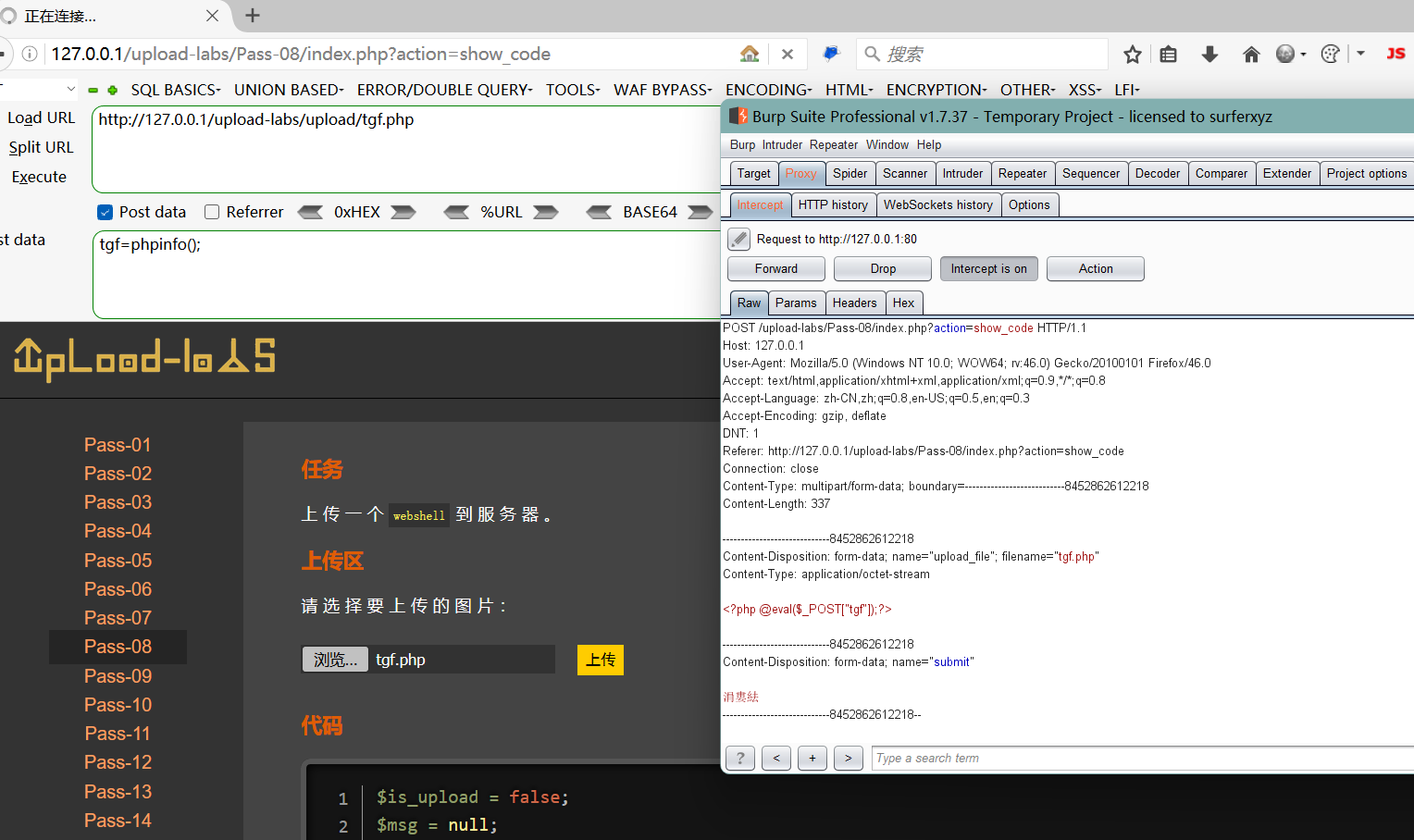Open the Intruder menu in menu bar
Viewport: 1414px width, 840px height.
pyautogui.click(x=782, y=144)
